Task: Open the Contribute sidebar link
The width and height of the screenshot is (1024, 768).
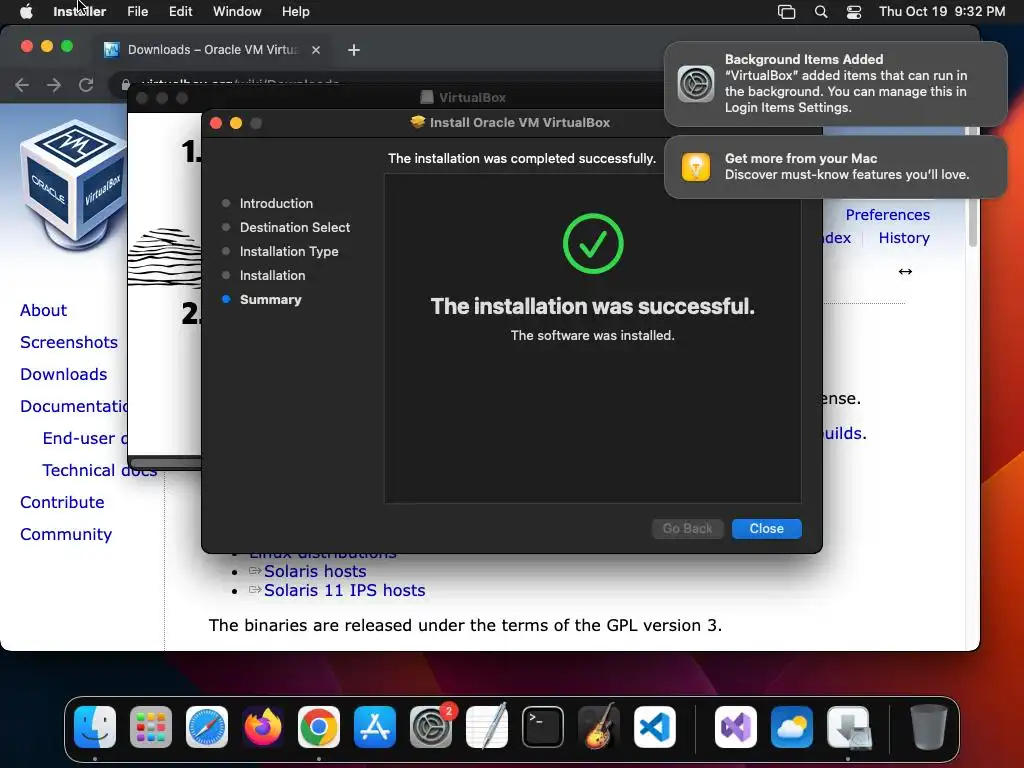Action: (62, 502)
